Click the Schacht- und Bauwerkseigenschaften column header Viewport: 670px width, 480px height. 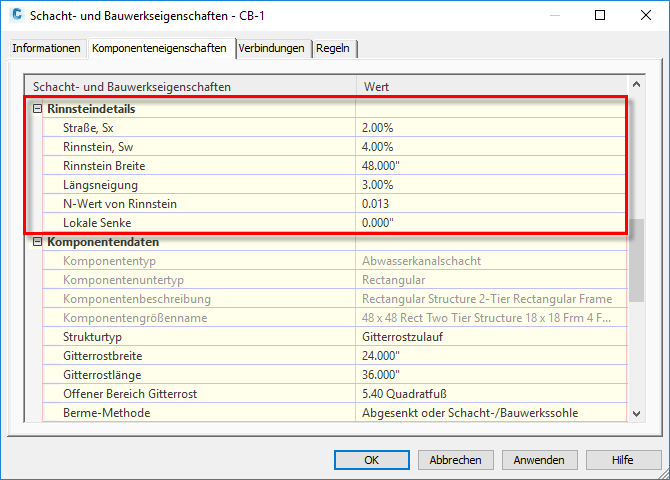pos(191,86)
